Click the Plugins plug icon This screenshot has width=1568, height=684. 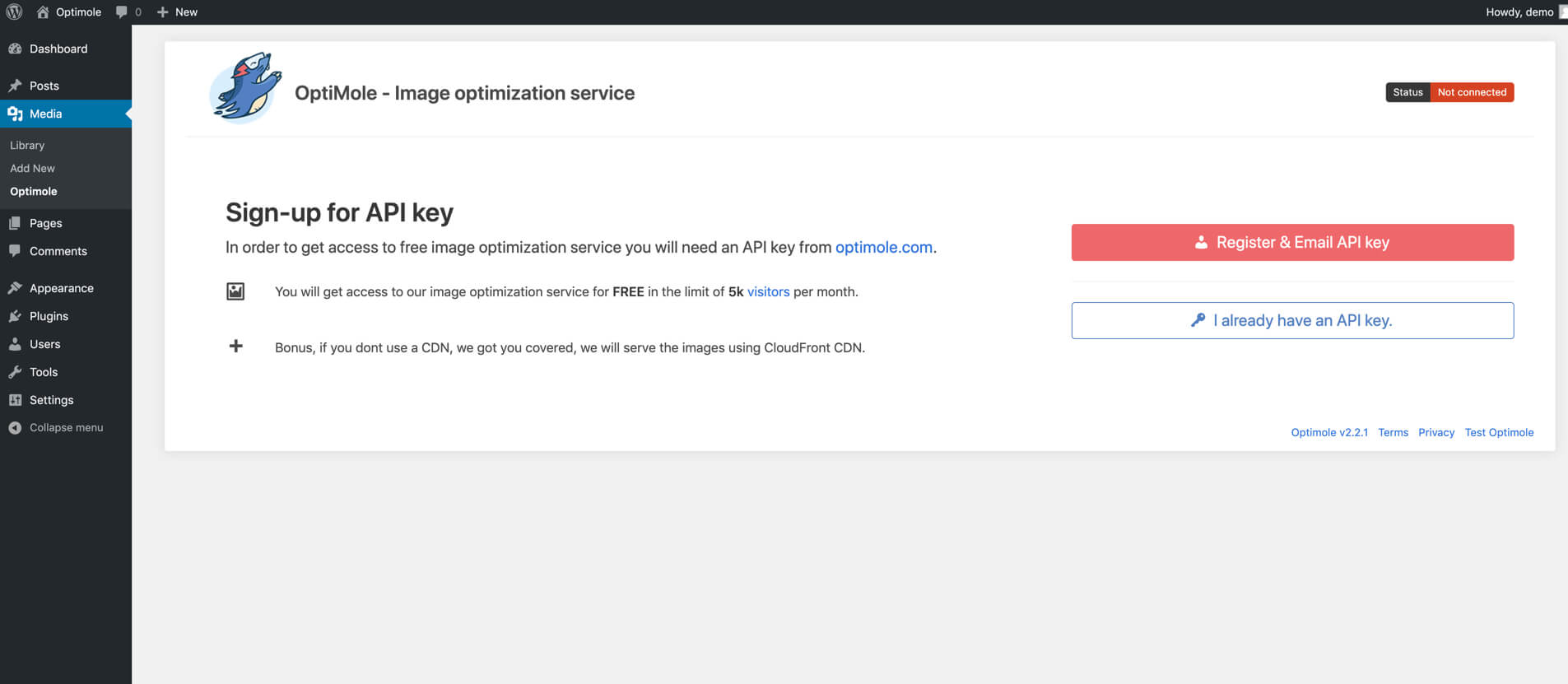pos(15,316)
